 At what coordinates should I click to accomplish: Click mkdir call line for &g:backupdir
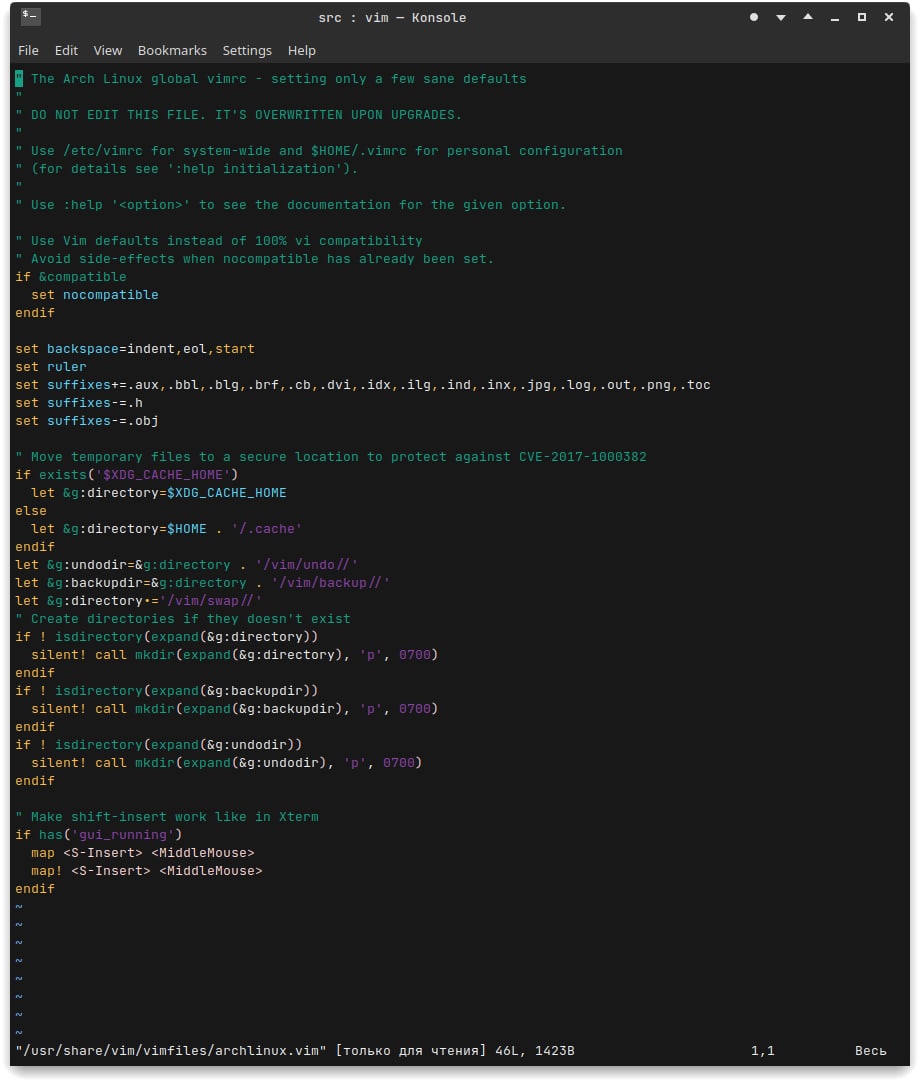(235, 709)
